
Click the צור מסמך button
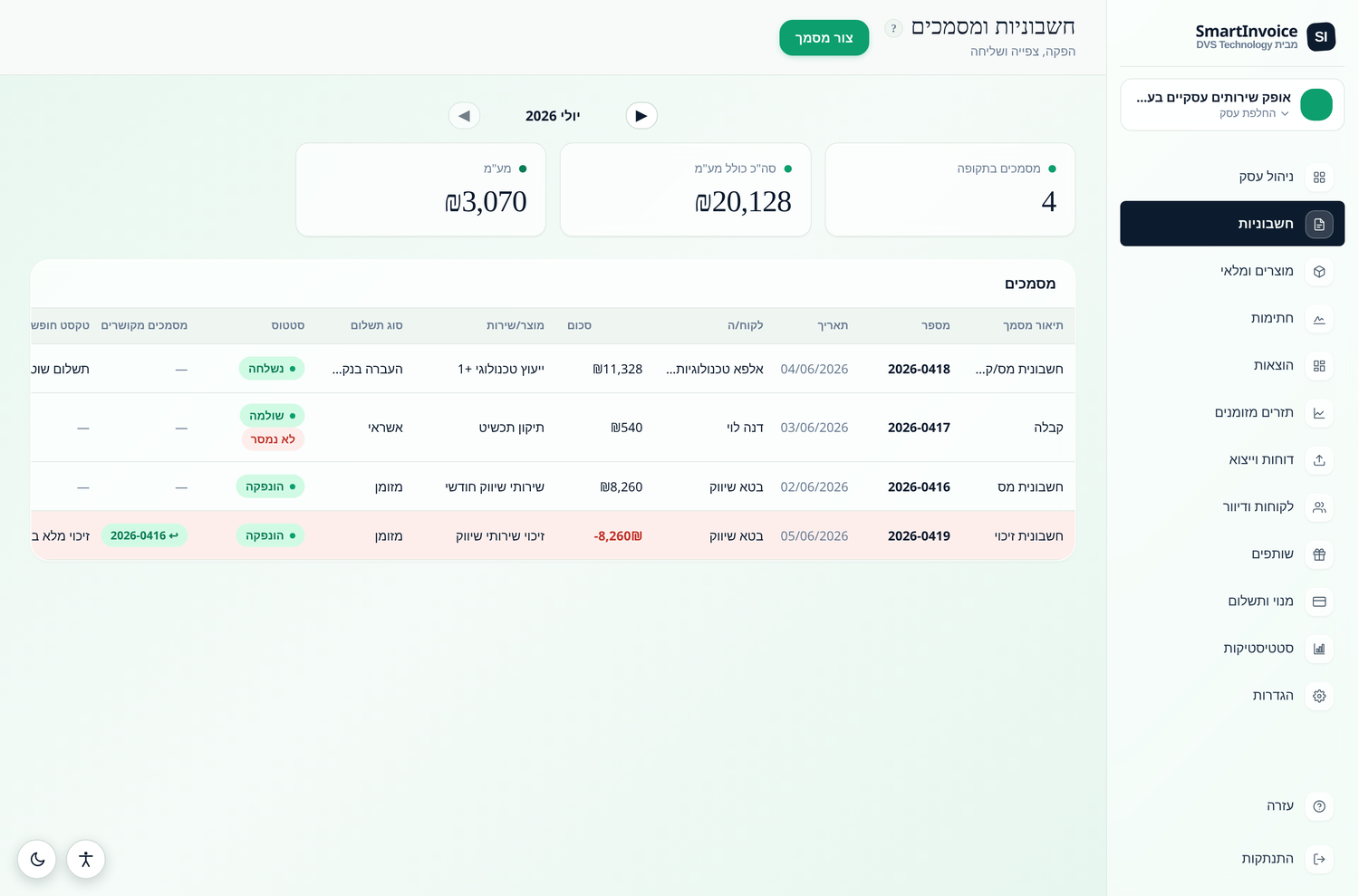(824, 37)
